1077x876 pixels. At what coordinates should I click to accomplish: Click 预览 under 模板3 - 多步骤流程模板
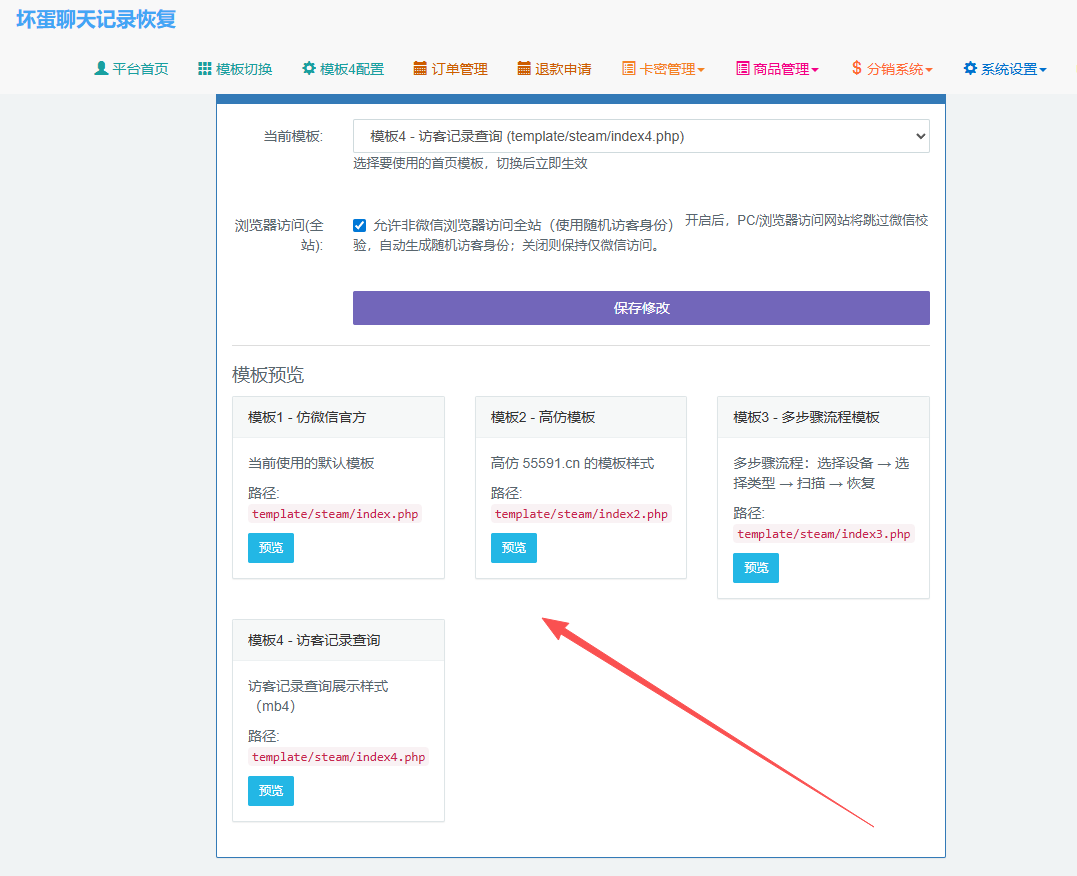[755, 567]
